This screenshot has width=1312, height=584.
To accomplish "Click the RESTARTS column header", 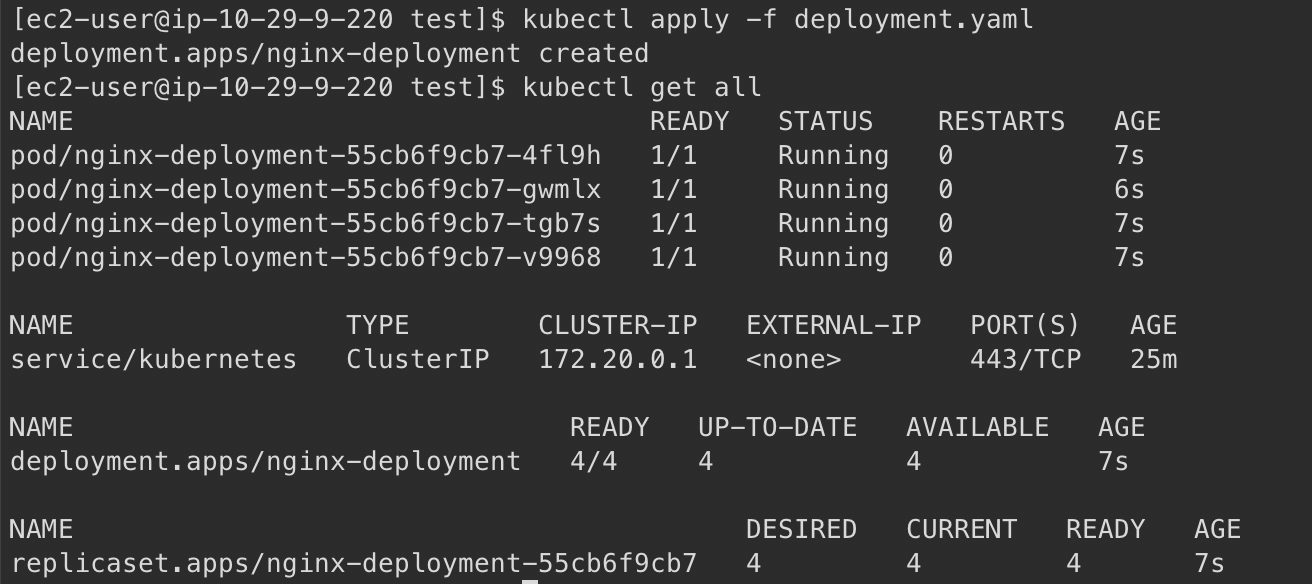I will (x=1001, y=121).
